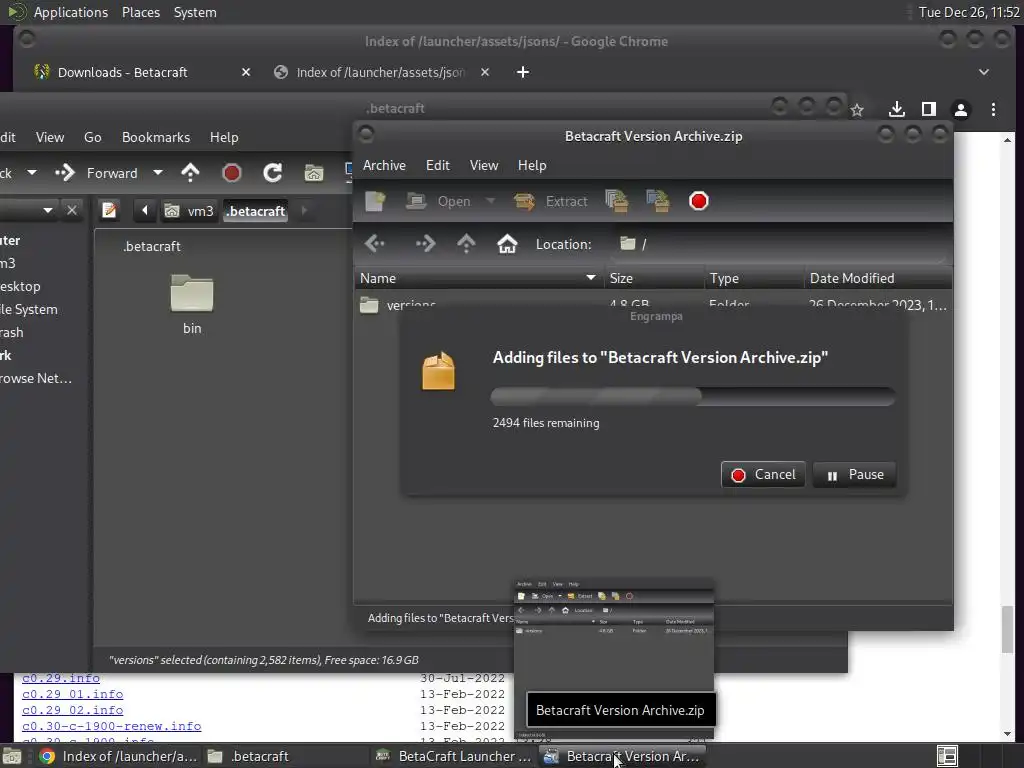Cancel adding files to the archive
The height and width of the screenshot is (768, 1024).
click(x=763, y=475)
